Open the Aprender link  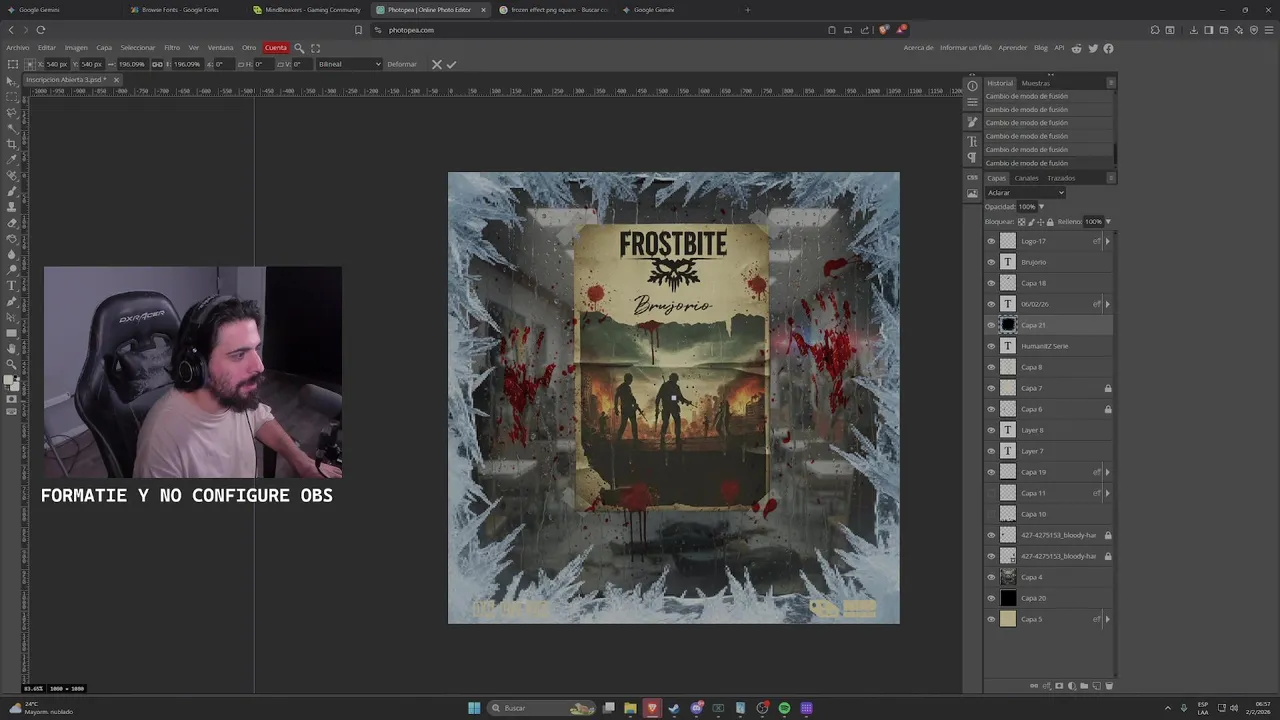point(1013,48)
